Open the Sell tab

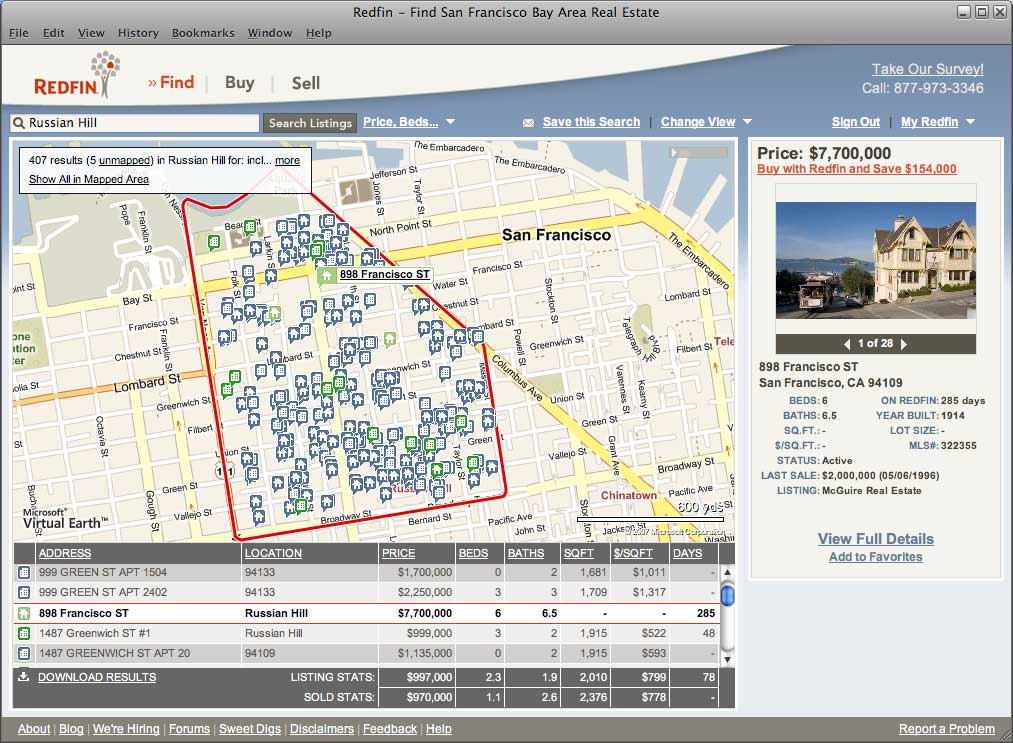point(306,83)
